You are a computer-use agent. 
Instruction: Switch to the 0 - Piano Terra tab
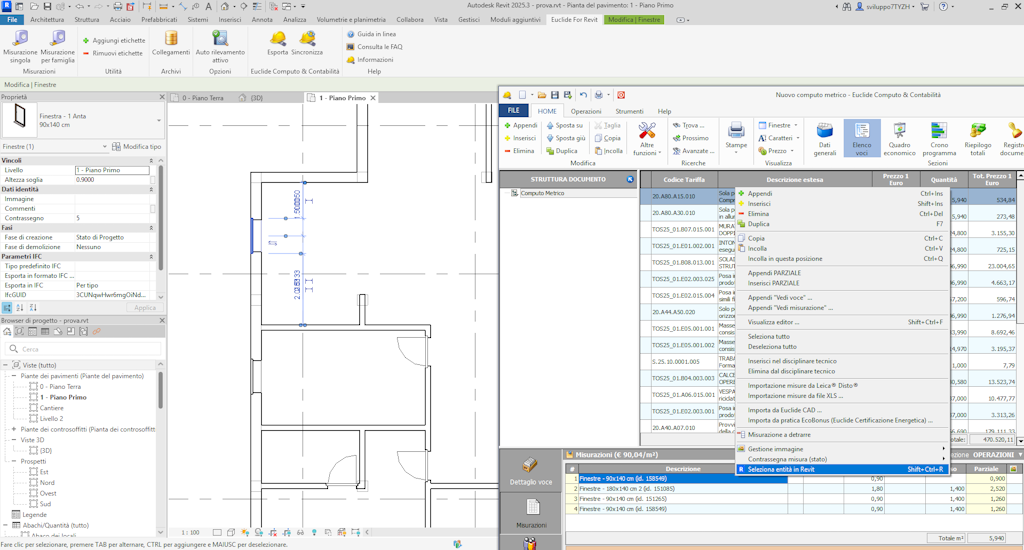202,98
